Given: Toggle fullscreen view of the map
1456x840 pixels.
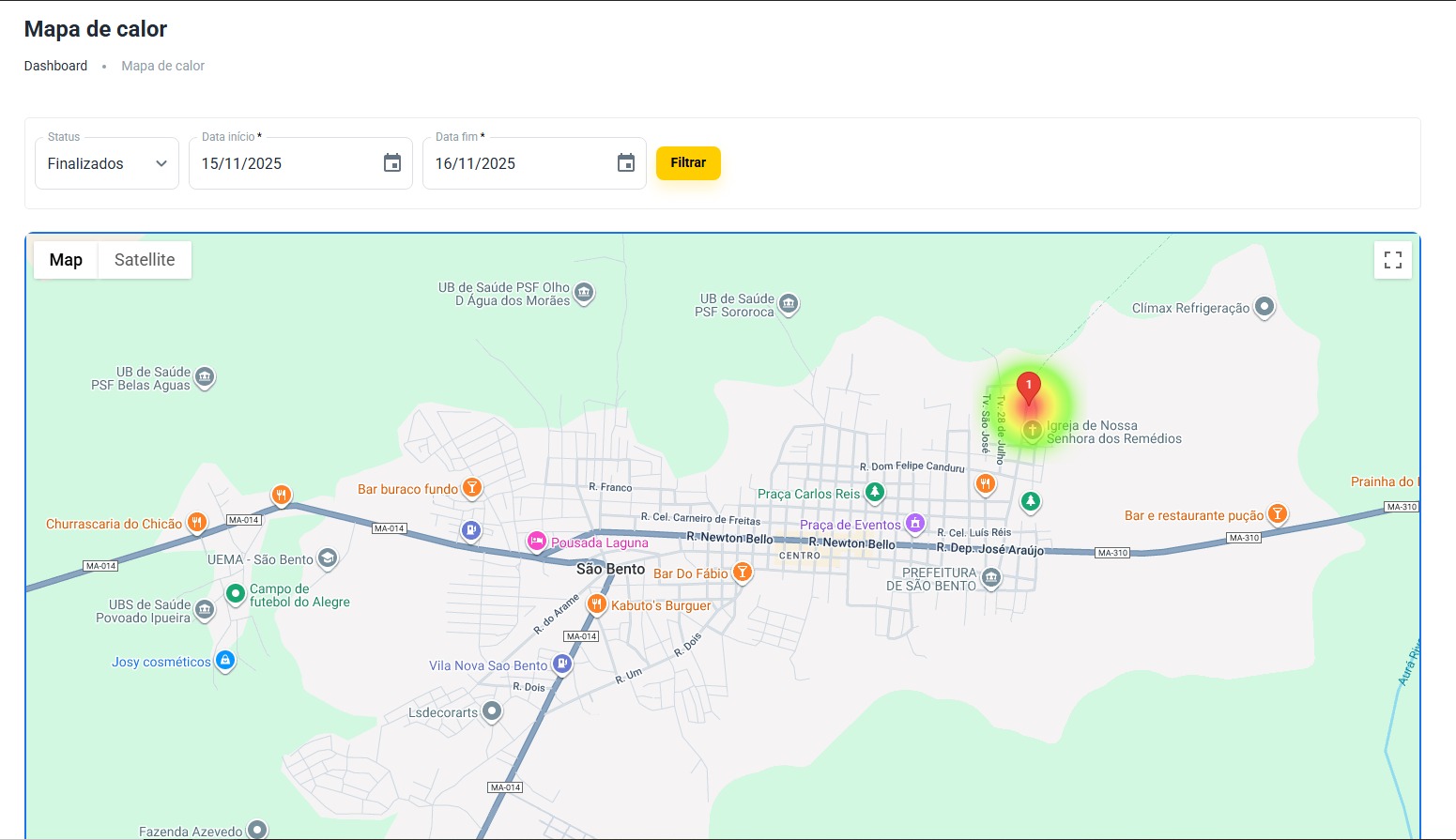Looking at the screenshot, I should (1393, 260).
